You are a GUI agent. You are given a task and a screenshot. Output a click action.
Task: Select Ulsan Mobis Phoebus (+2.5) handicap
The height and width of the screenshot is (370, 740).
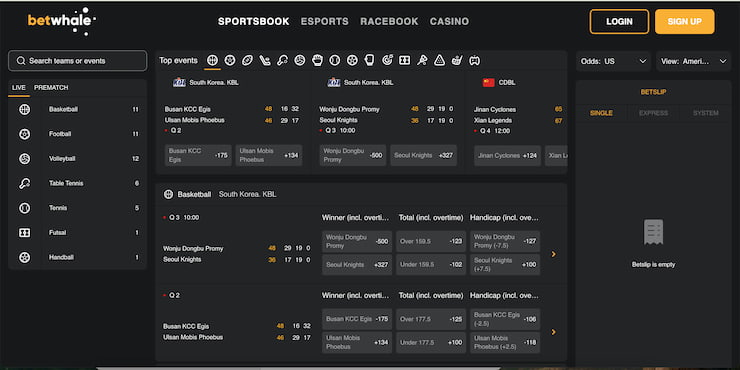point(505,343)
